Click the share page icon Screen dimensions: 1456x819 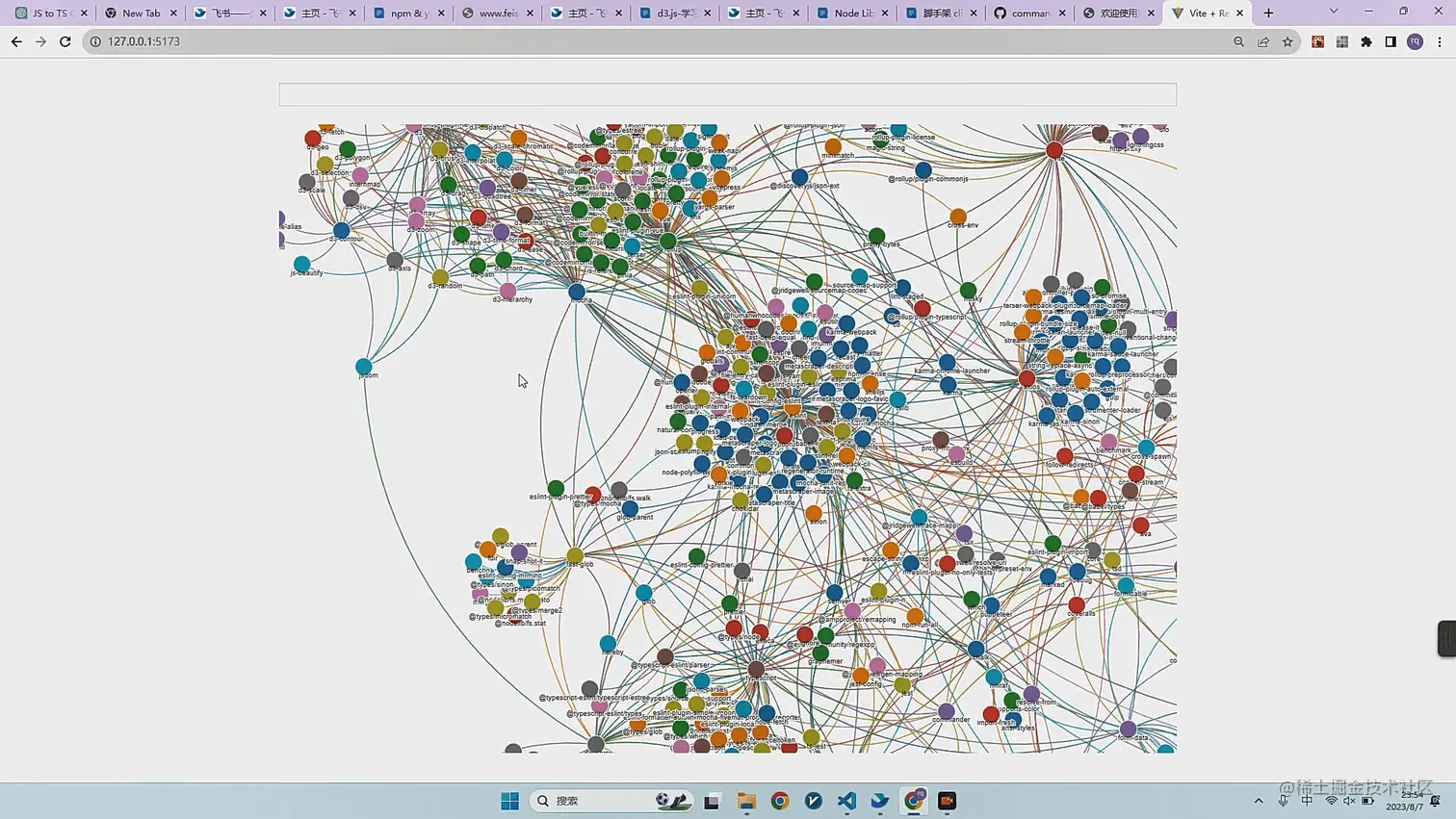pos(1263,41)
